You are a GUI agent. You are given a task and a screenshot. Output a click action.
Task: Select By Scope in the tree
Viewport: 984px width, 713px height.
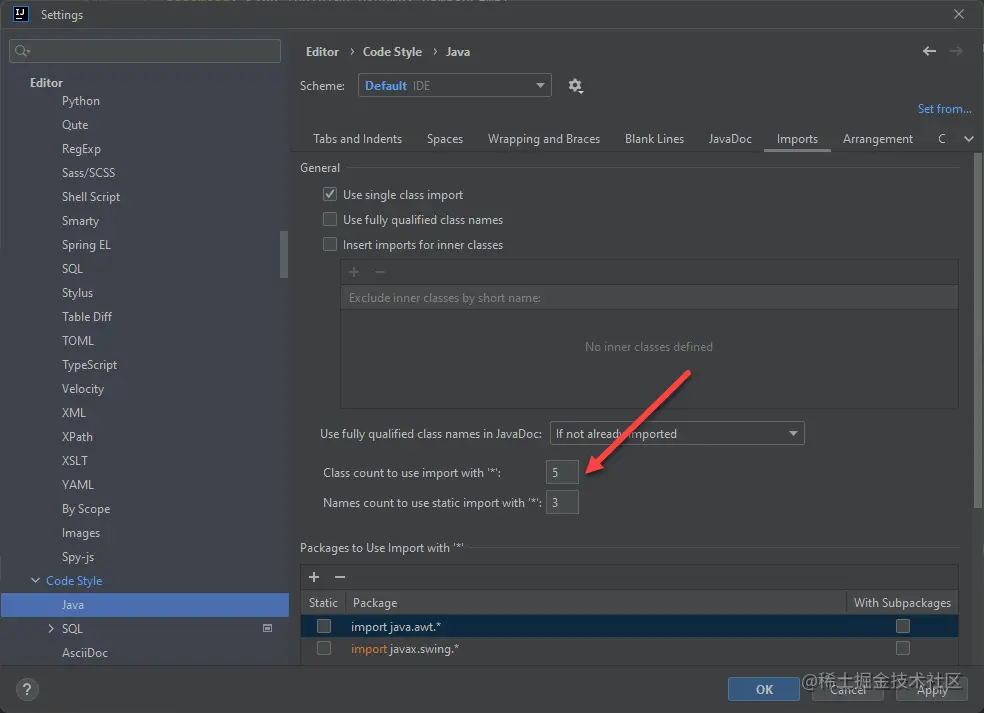coord(86,508)
